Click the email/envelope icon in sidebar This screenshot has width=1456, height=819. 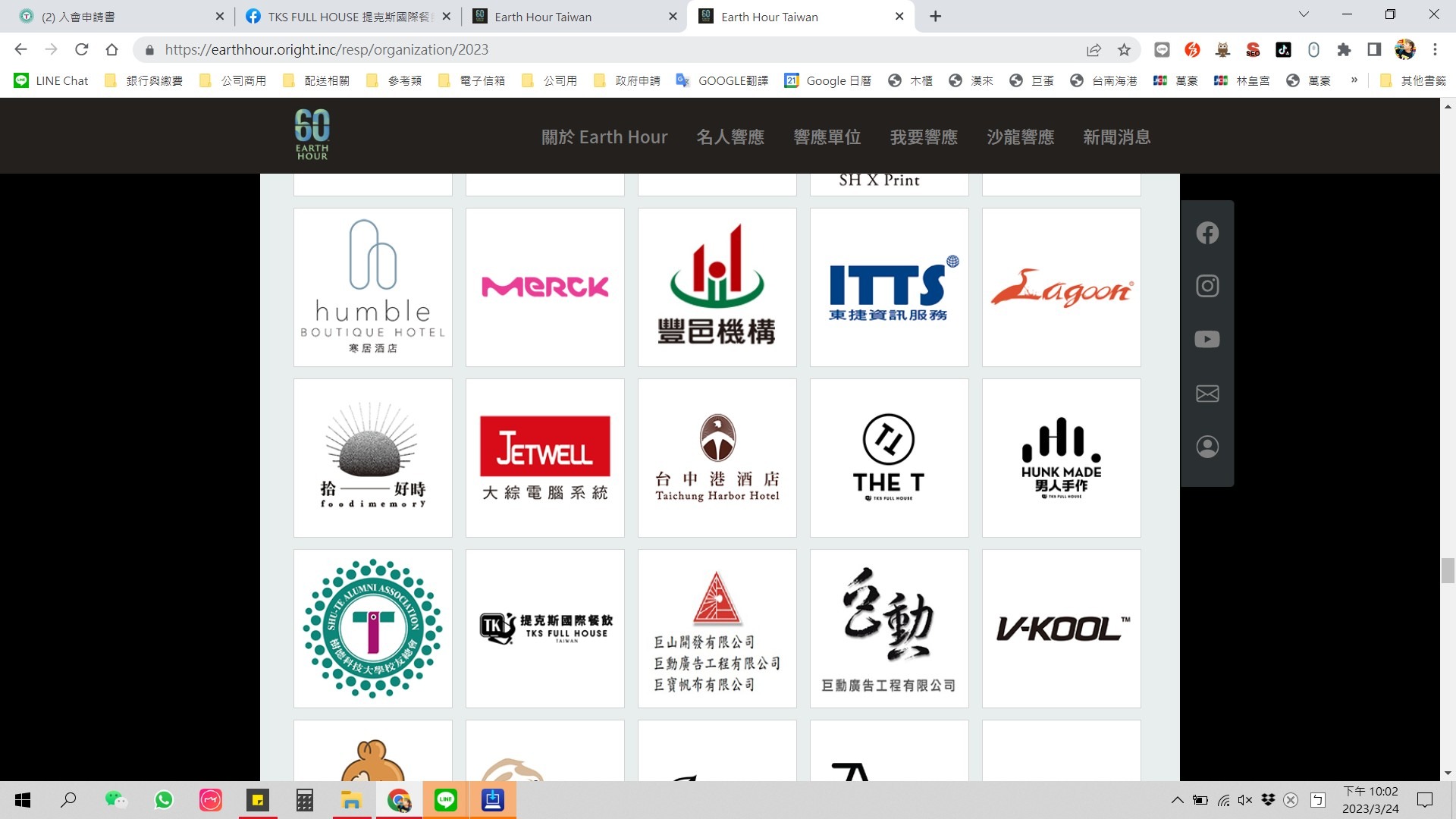[x=1207, y=392]
